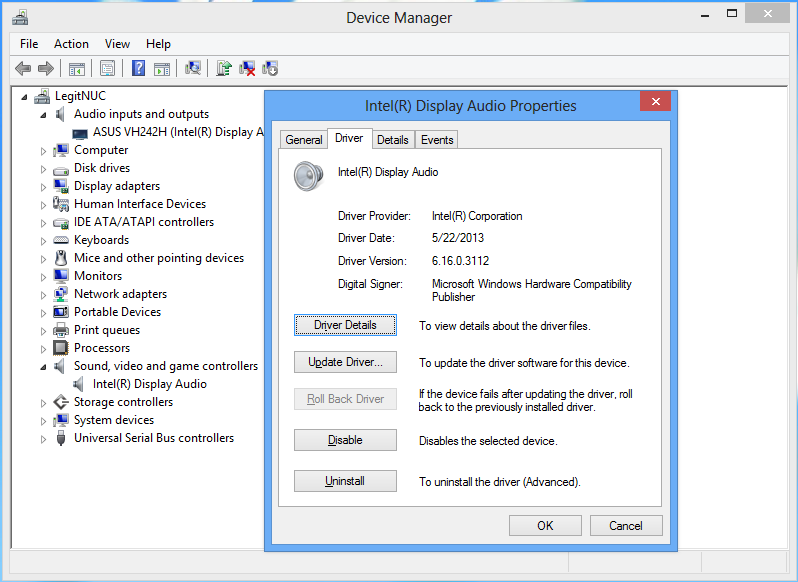Screen dimensions: 798x582
Task: Click Intel(R) Corporation provider text
Action: coord(477,216)
